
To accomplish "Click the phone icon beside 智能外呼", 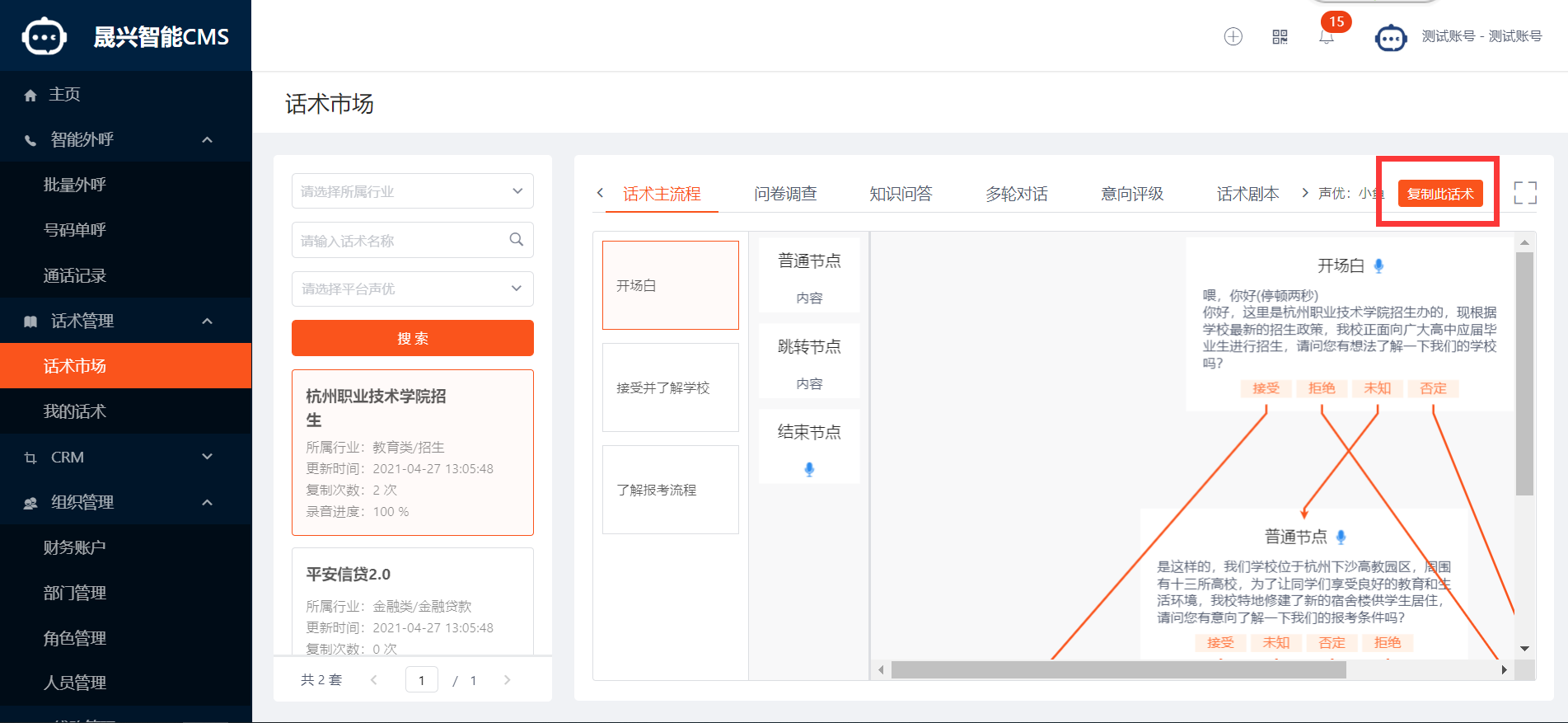I will pos(30,140).
